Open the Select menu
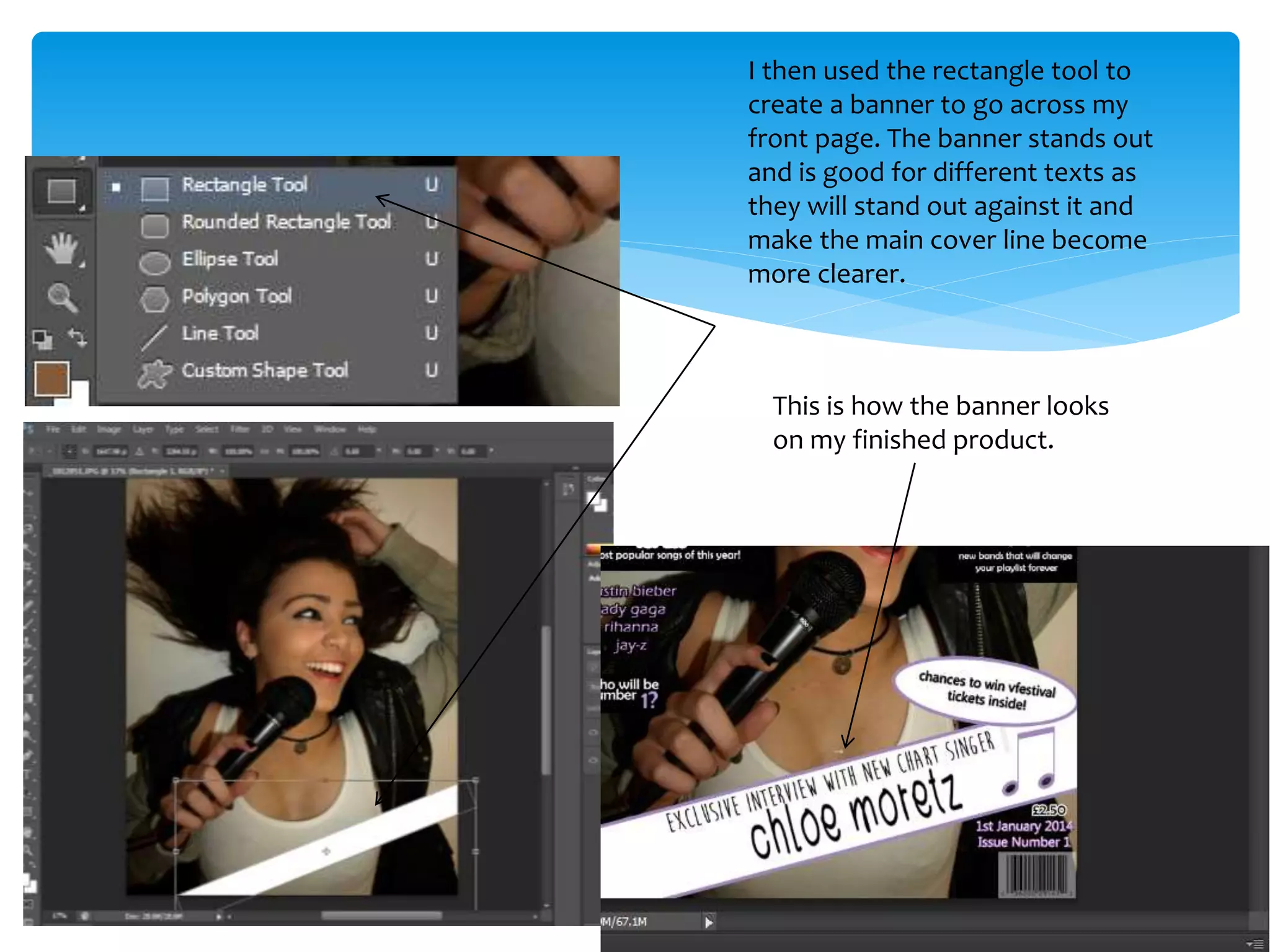This screenshot has width=1270, height=952. click(206, 429)
